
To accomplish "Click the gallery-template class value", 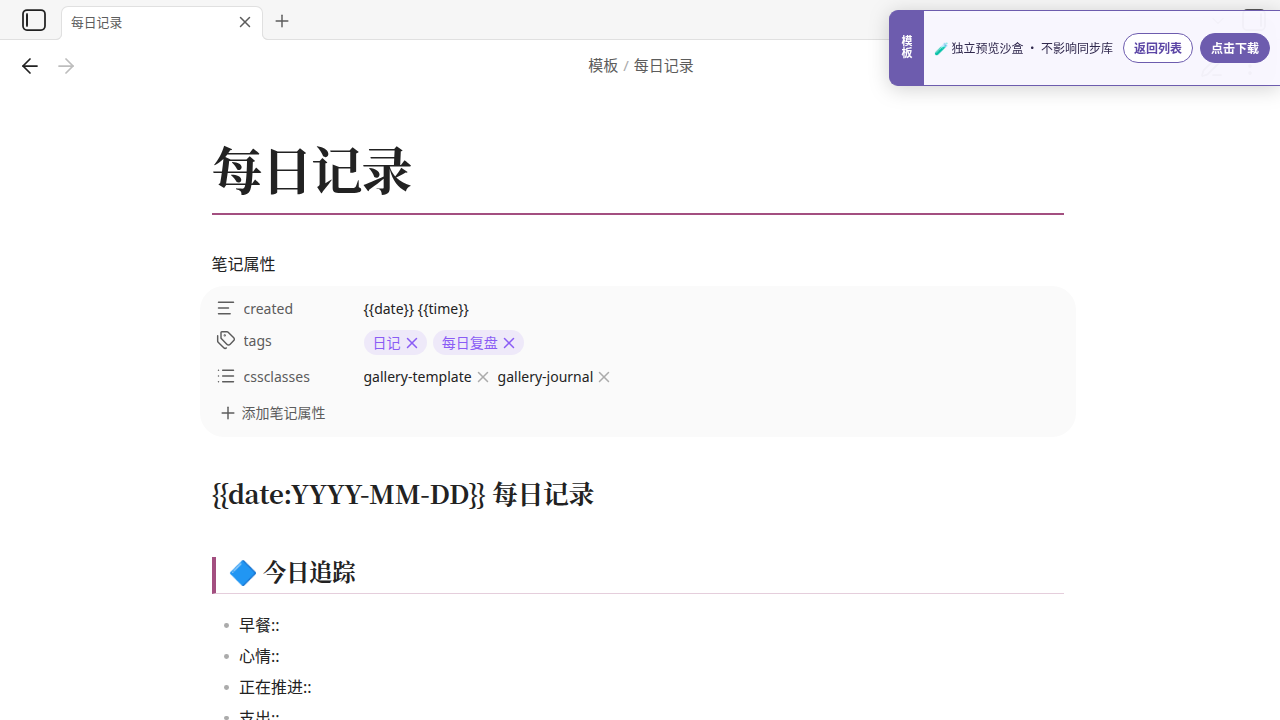I will (x=417, y=377).
